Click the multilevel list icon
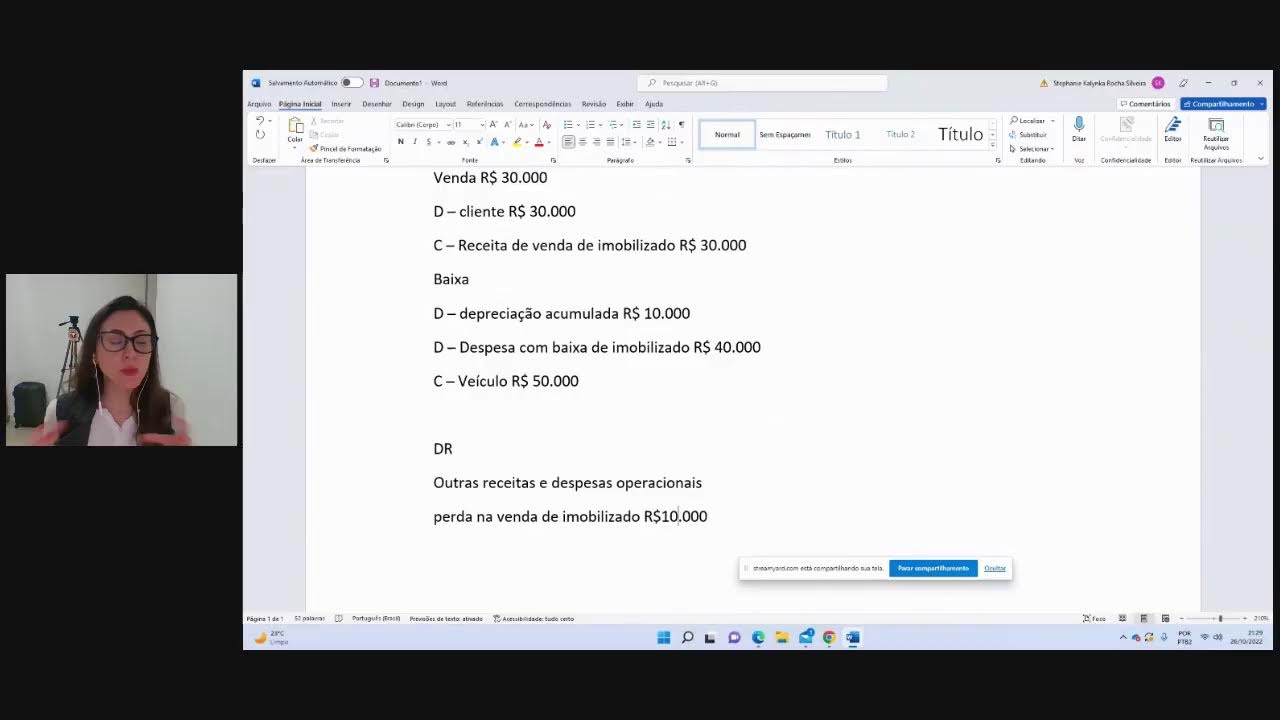This screenshot has height=720, width=1280. [612, 124]
